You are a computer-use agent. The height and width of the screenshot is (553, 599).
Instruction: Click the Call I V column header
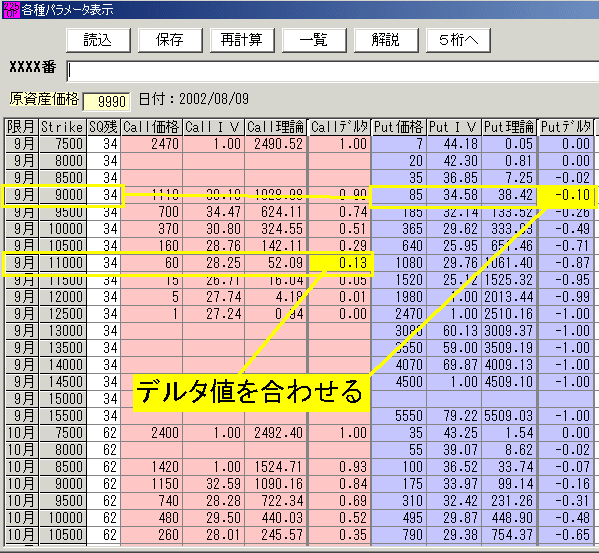tap(213, 127)
